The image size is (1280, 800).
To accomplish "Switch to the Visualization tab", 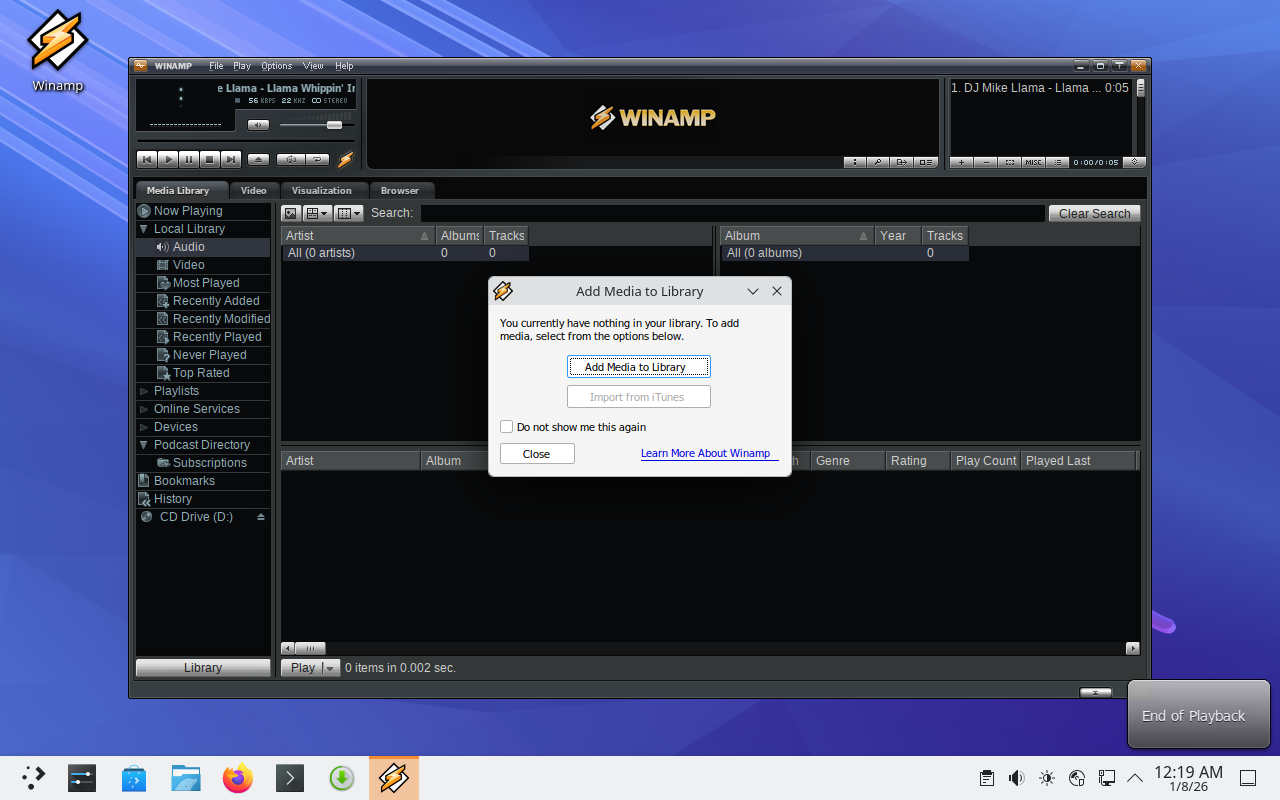I will tap(322, 190).
